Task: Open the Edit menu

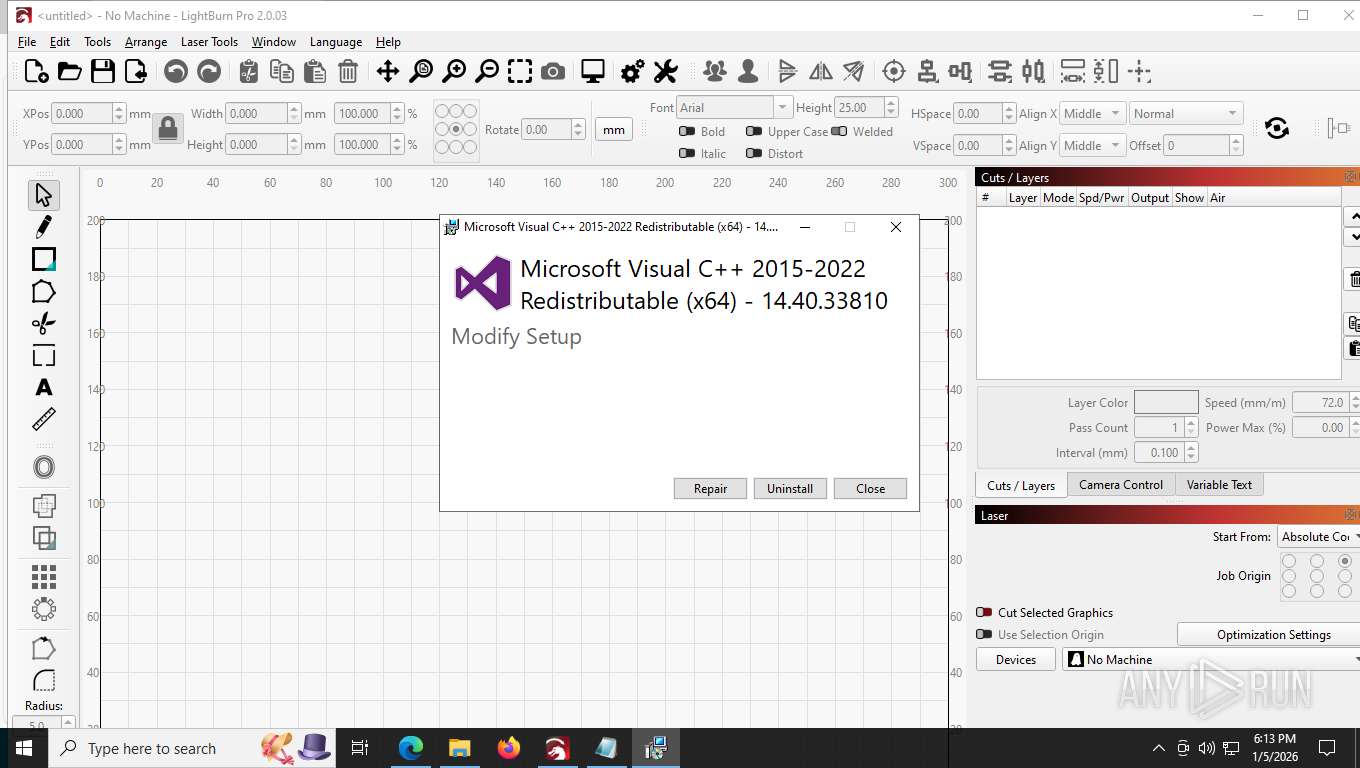Action: [60, 41]
